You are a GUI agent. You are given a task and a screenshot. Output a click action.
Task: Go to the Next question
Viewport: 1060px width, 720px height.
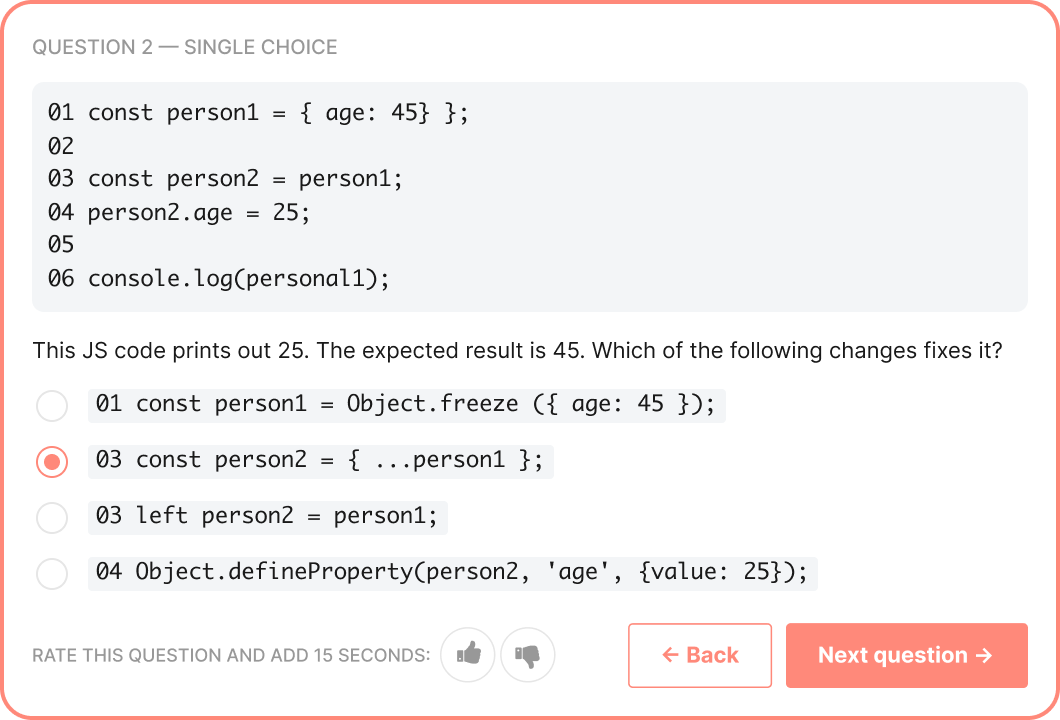tap(906, 655)
